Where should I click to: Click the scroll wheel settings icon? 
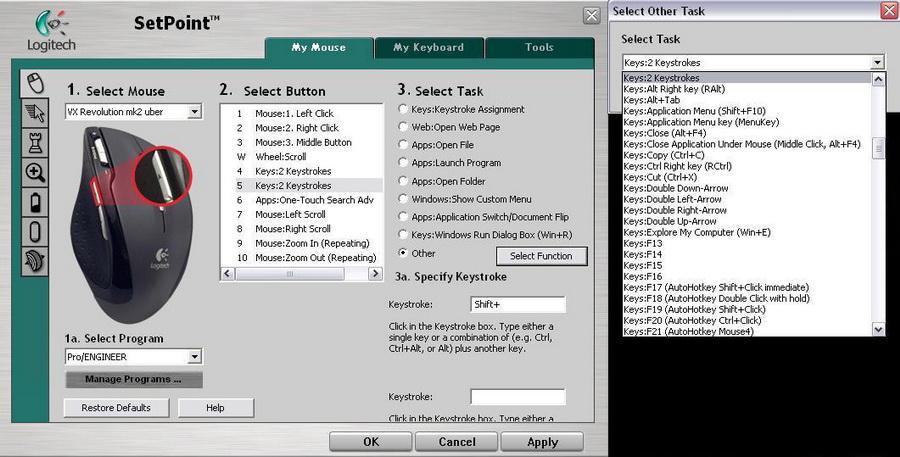34,232
